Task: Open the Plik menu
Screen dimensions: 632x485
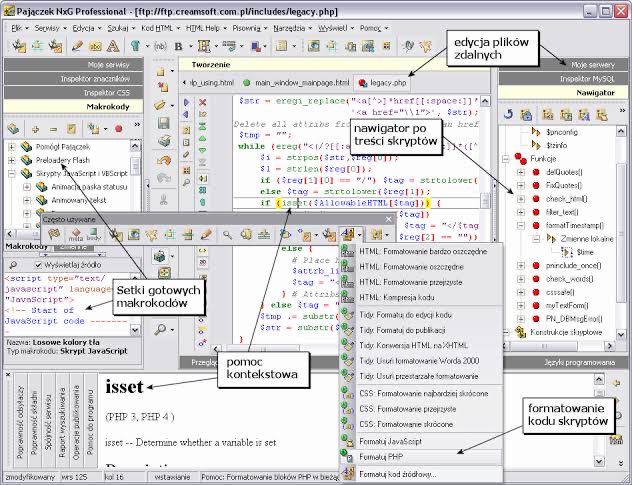Action: pyautogui.click(x=17, y=28)
